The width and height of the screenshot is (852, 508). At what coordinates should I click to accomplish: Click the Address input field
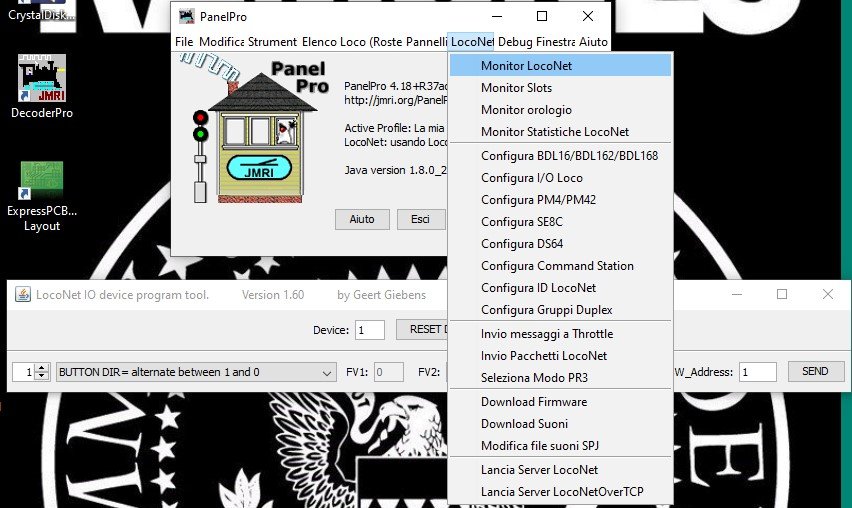(x=757, y=372)
